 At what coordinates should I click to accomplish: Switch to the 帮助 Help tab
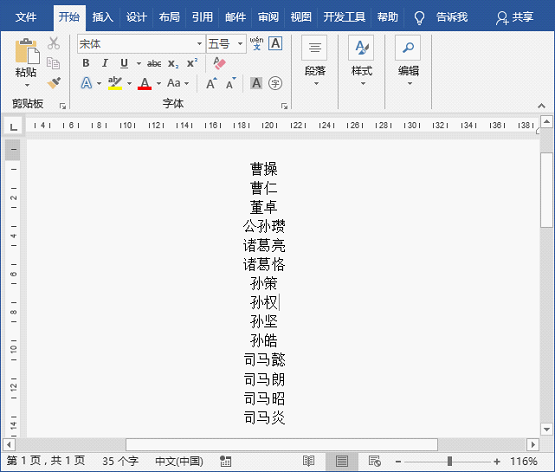point(388,17)
